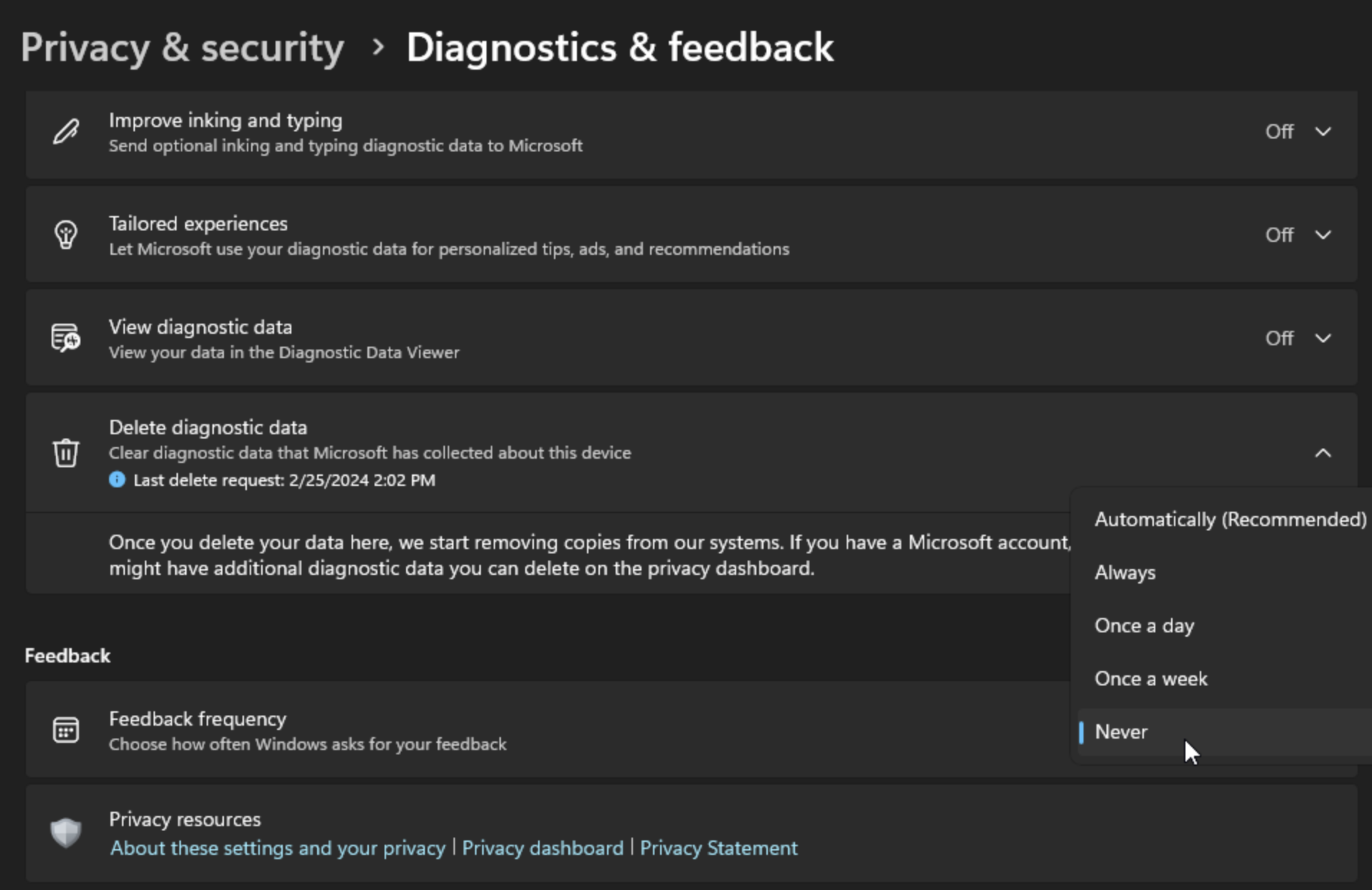This screenshot has height=890, width=1372.
Task: Click the Feedback section heading
Action: pyautogui.click(x=67, y=656)
